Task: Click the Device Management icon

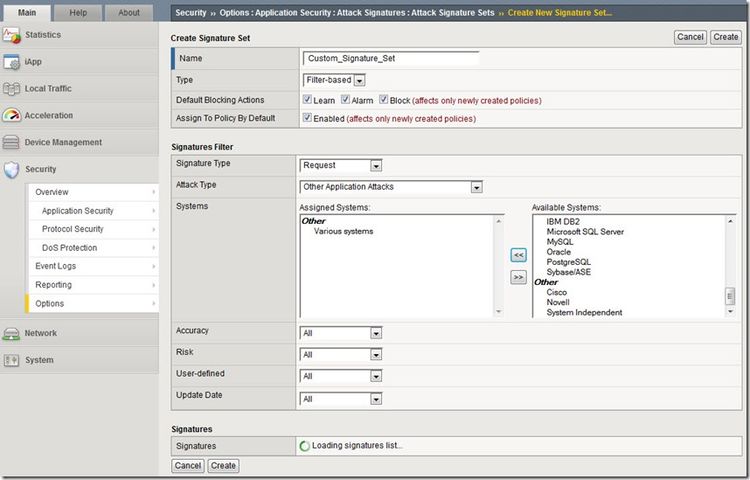Action: [x=11, y=143]
